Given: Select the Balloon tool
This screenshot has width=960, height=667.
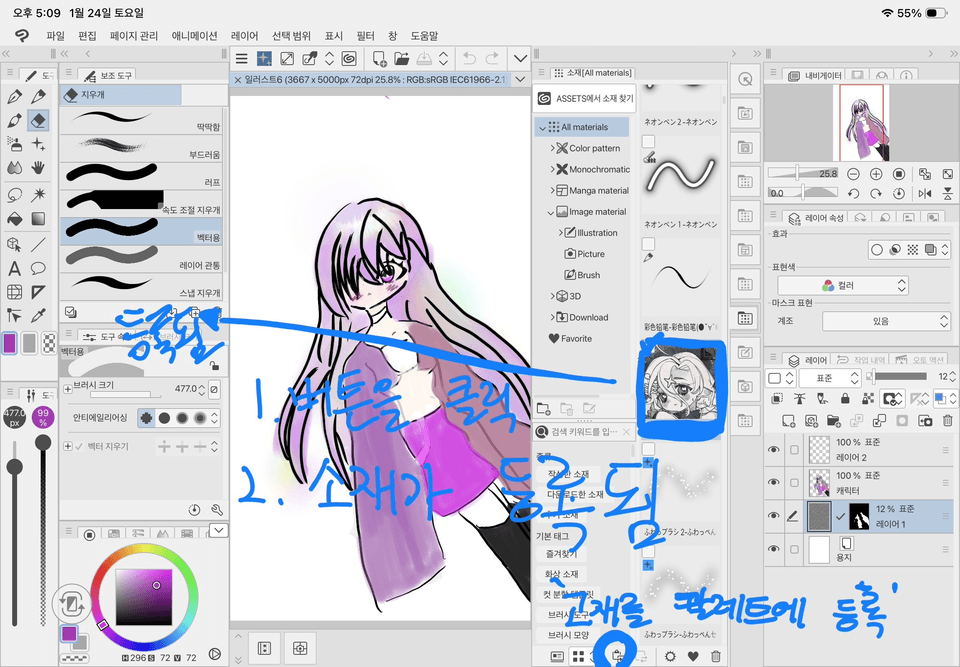Looking at the screenshot, I should click(x=39, y=268).
